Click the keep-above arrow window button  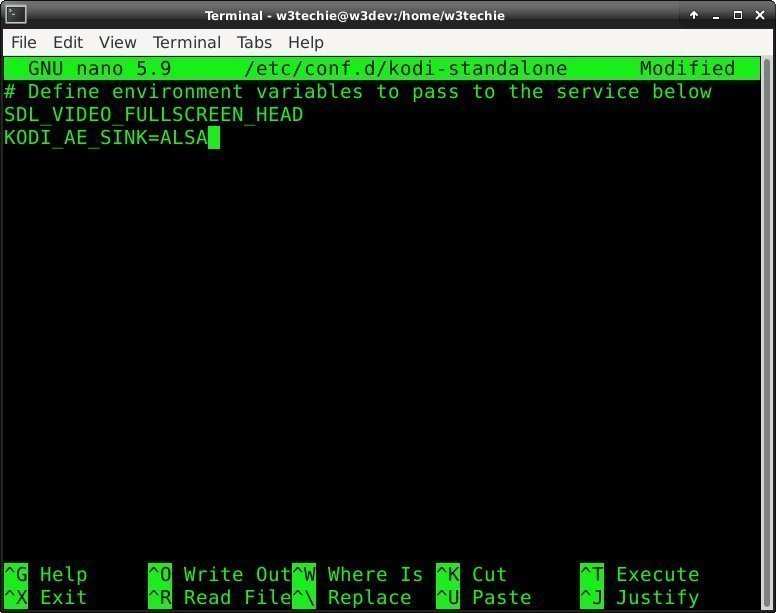click(x=694, y=15)
